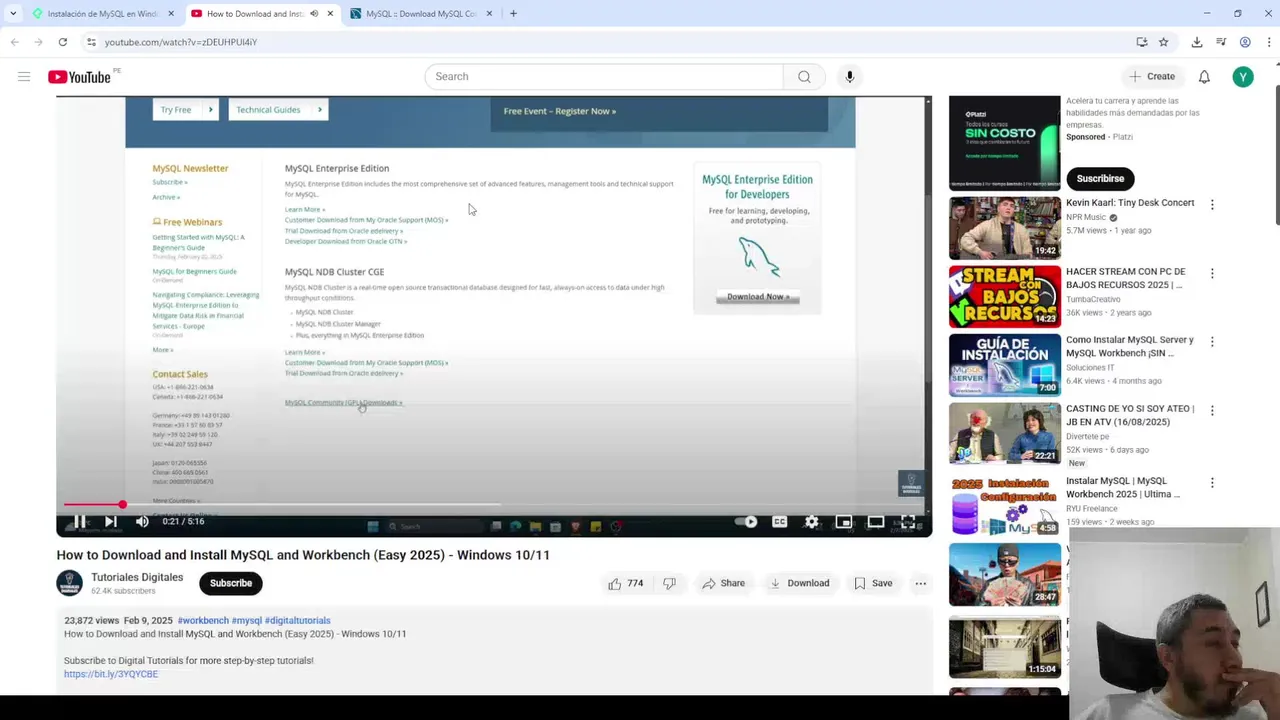Focus the YouTube Search field

(x=604, y=76)
